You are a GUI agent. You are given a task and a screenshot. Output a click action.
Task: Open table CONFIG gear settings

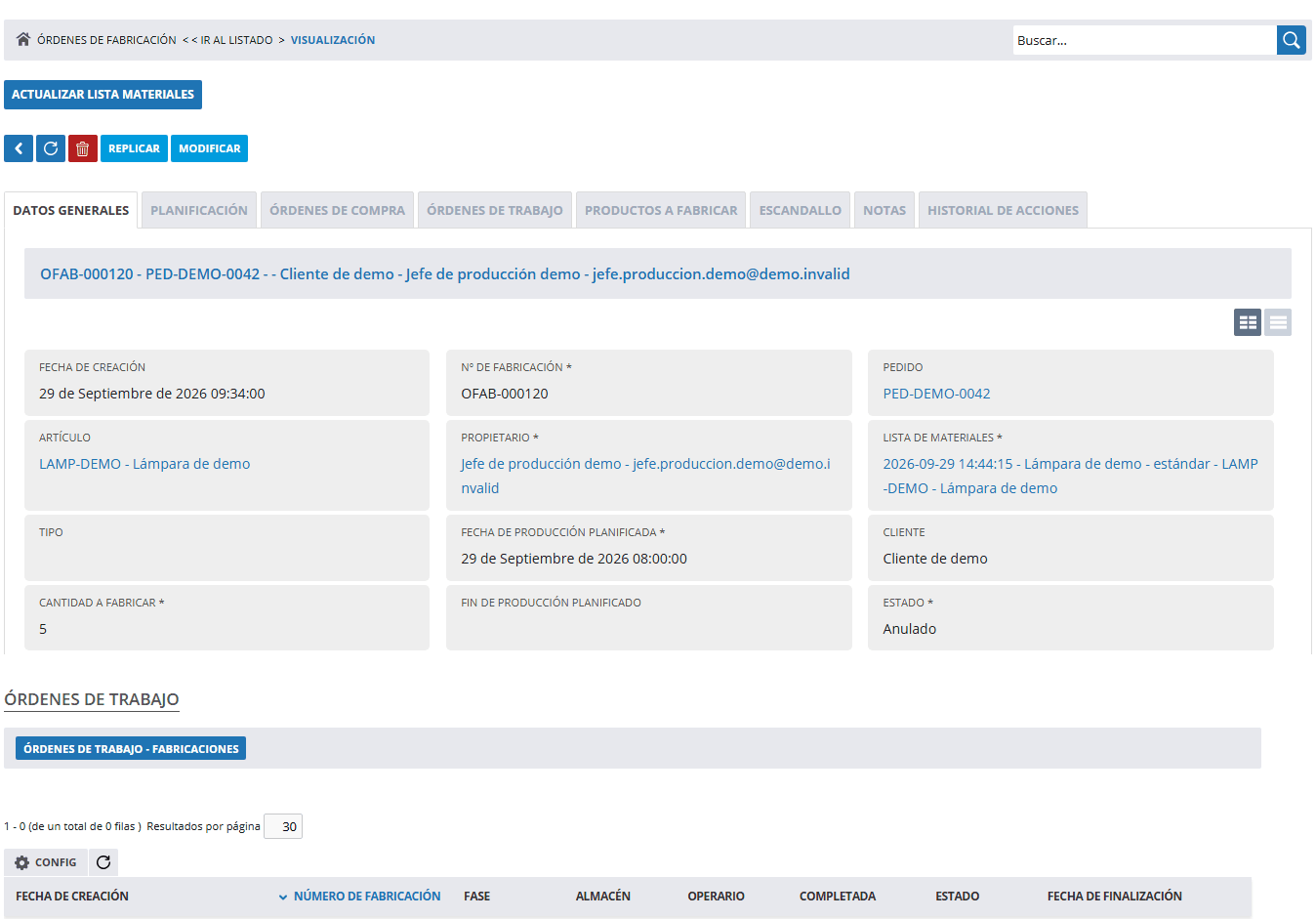coord(46,862)
